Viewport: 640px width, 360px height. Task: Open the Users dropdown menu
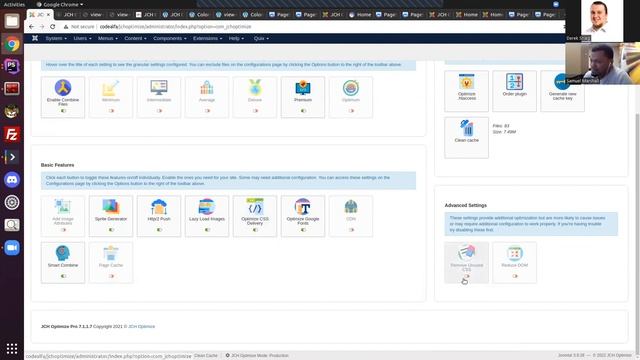click(82, 38)
